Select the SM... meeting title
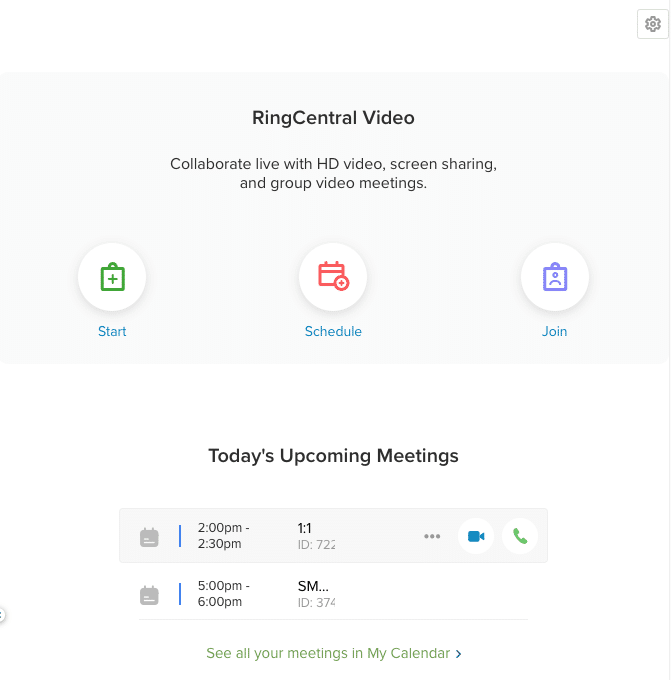Screen dimensions: 671x680 [313, 586]
